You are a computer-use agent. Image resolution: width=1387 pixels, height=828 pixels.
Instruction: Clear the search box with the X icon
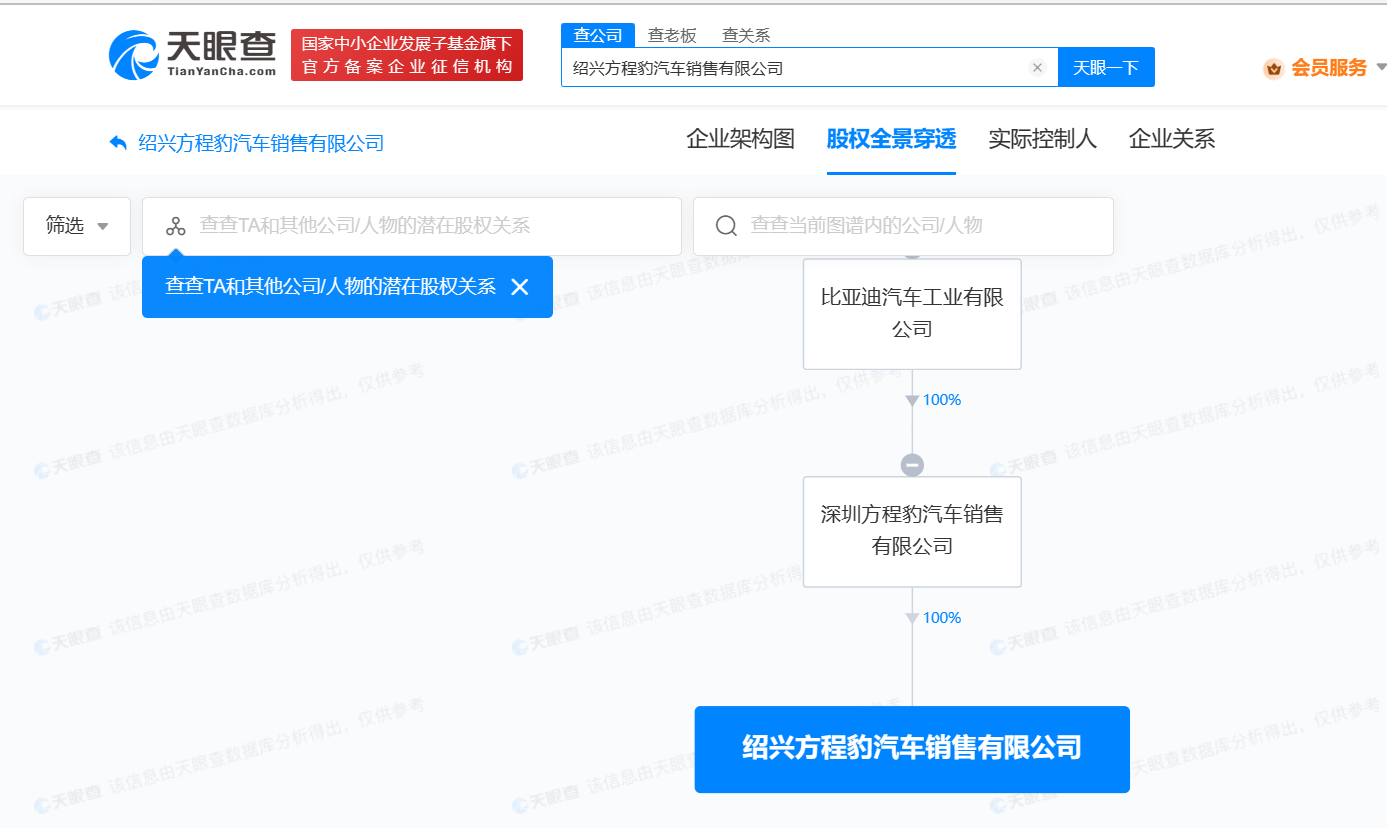[x=1037, y=68]
